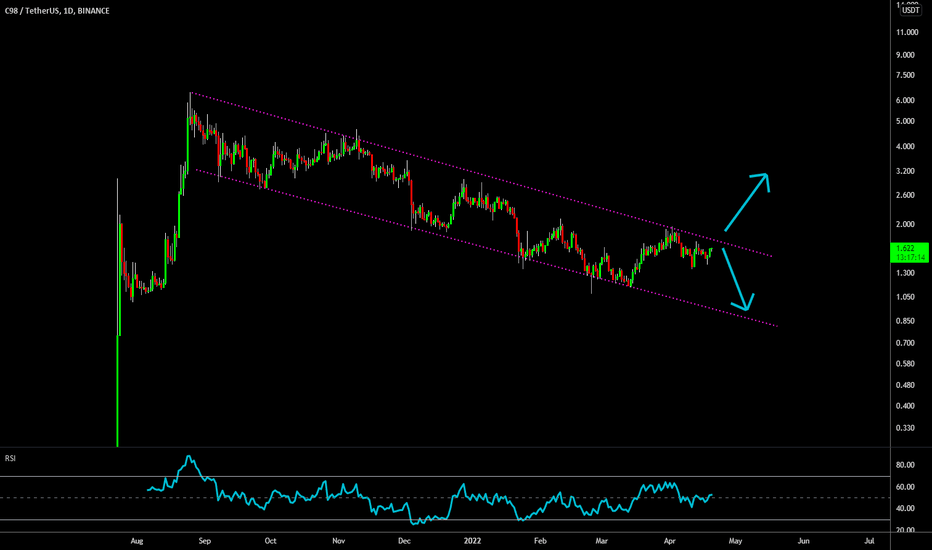Click the 9.000 price axis label
932x550 pixels.
(905, 55)
